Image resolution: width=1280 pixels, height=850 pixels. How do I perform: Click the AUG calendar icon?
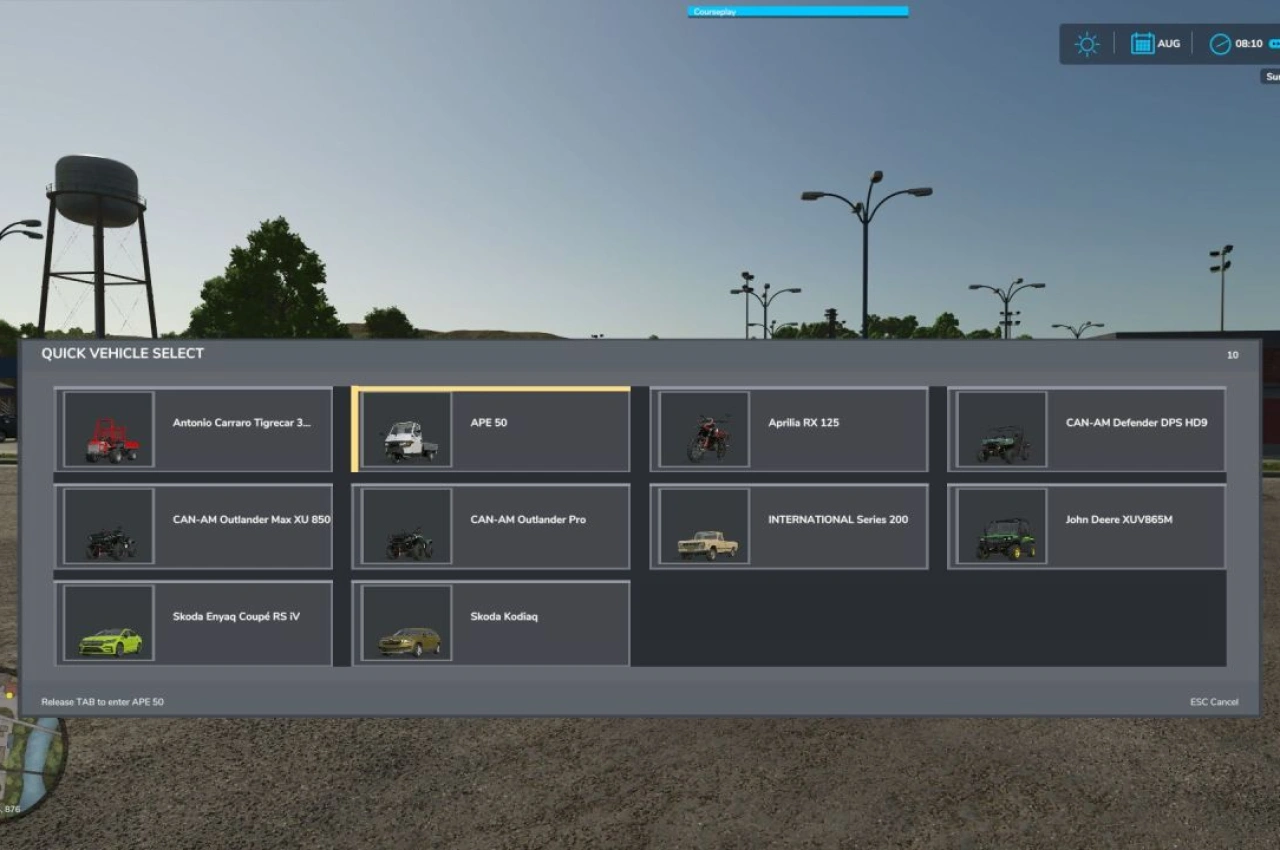(1142, 44)
